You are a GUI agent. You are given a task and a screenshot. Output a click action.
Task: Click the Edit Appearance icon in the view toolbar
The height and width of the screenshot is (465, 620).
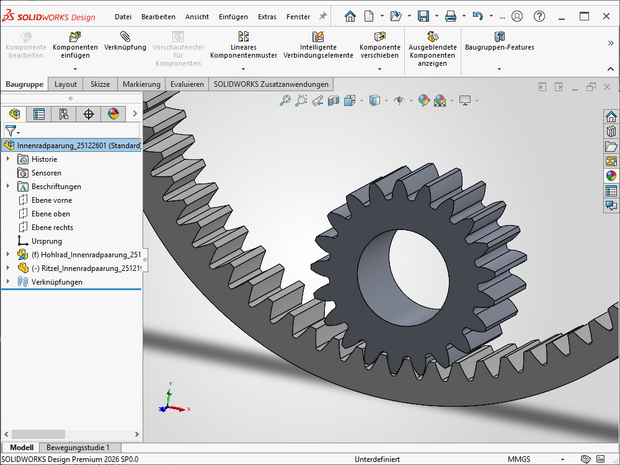(424, 100)
